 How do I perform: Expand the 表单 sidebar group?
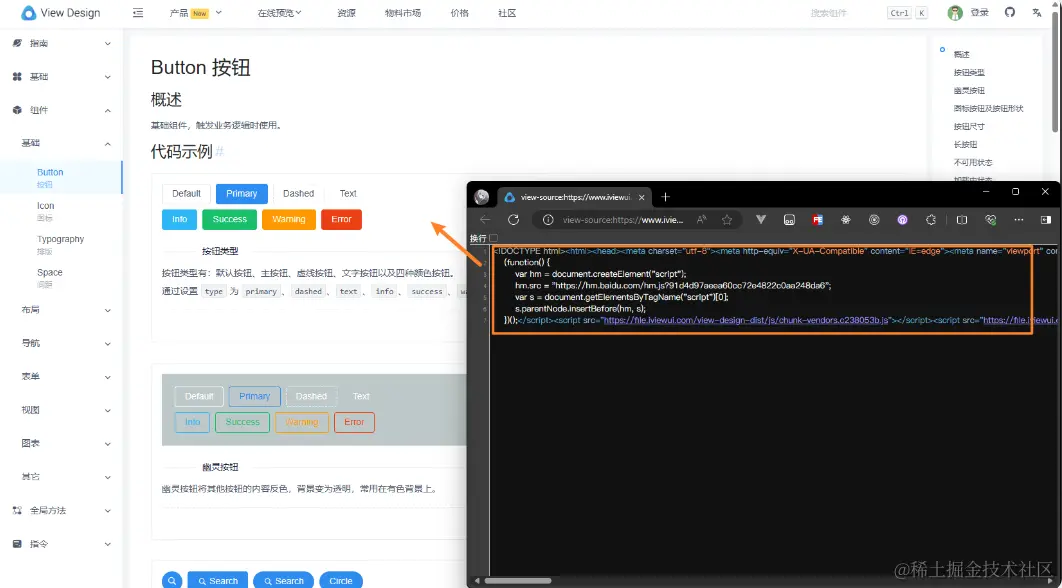point(61,377)
